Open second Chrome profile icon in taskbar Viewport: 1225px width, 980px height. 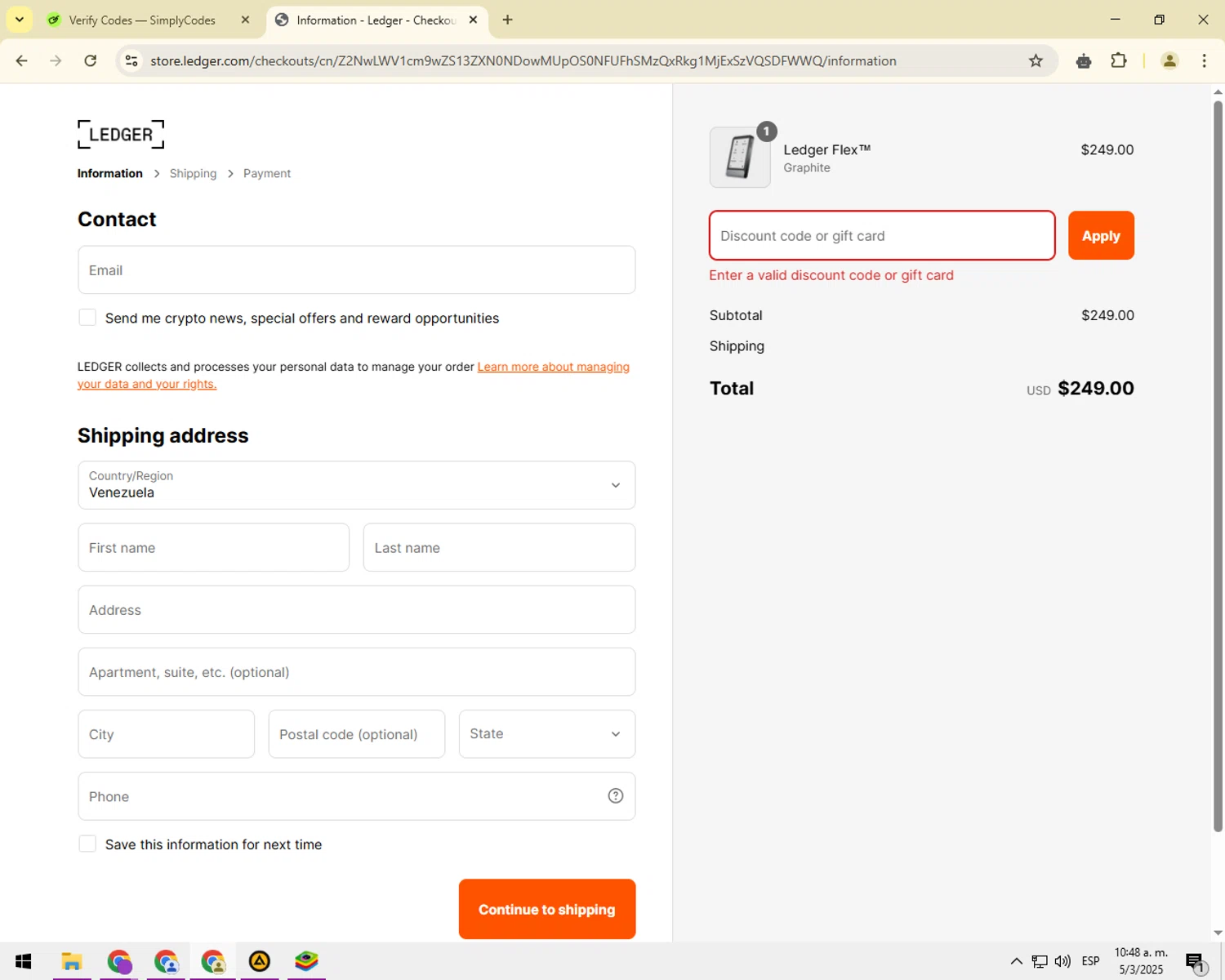tap(167, 961)
